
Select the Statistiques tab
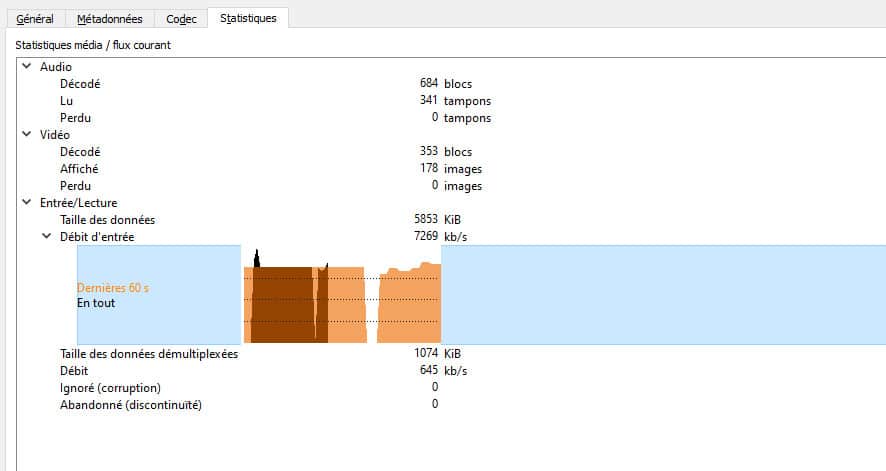[248, 18]
